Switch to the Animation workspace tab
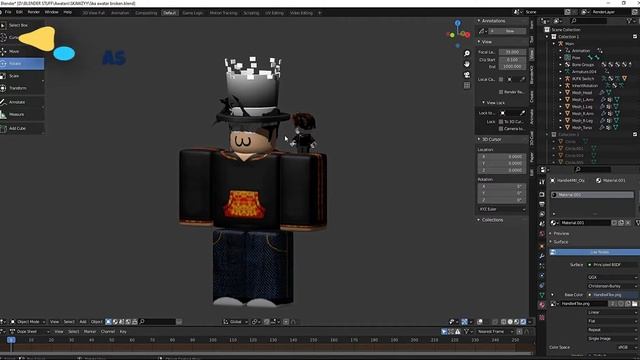 tap(120, 13)
